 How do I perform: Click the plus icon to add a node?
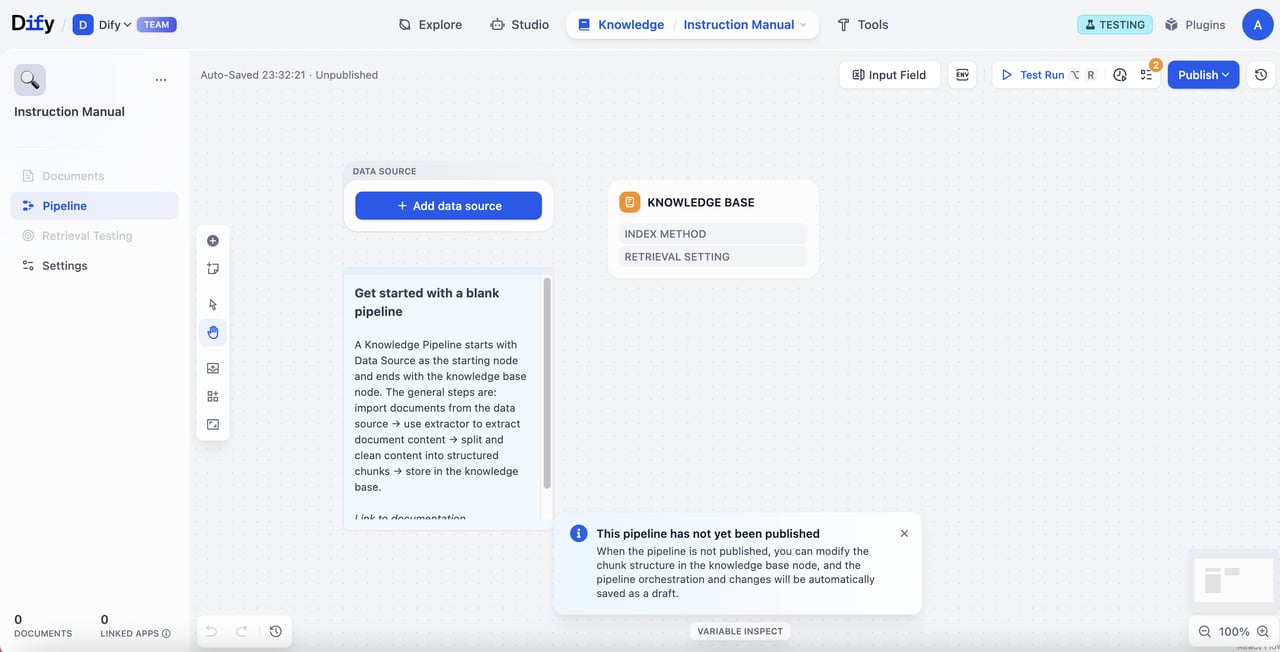point(213,241)
